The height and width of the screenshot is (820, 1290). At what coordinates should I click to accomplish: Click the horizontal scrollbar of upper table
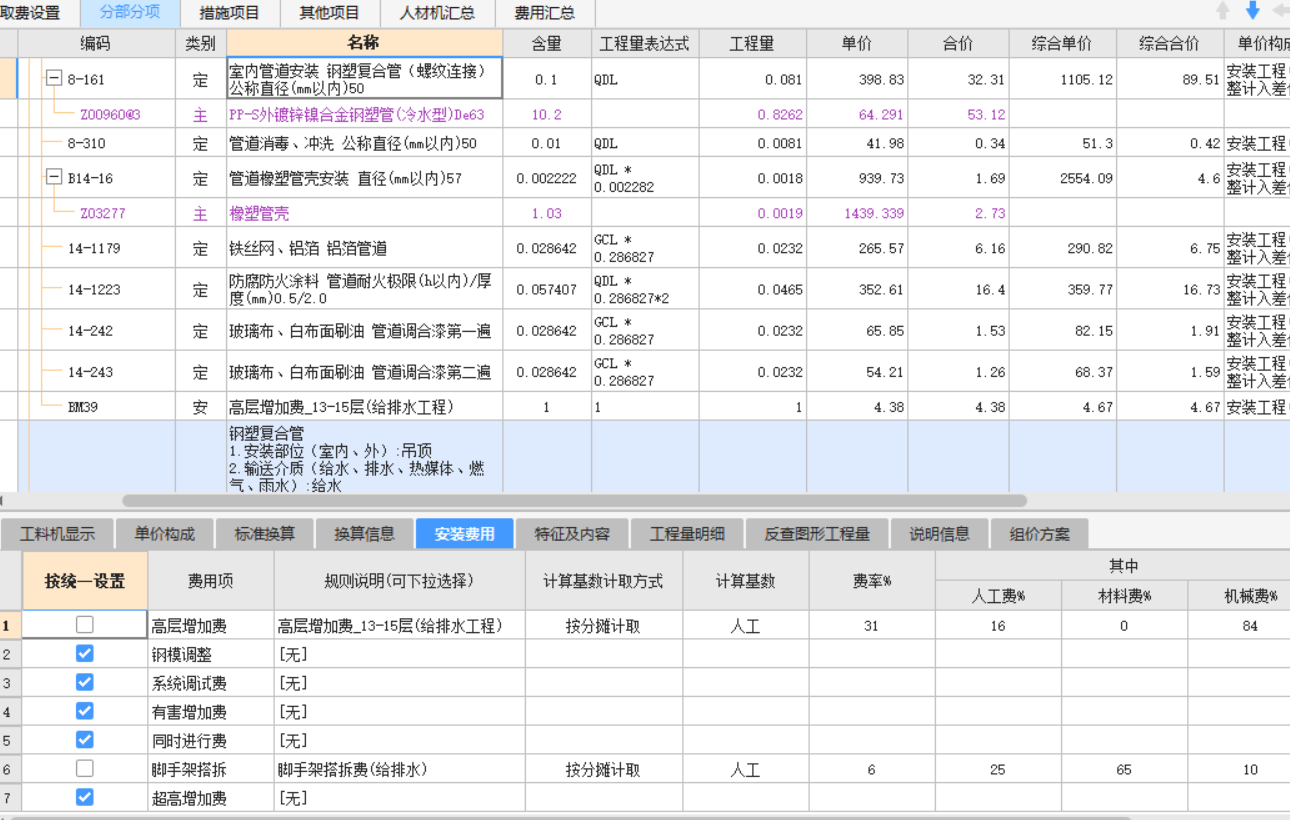pyautogui.click(x=574, y=500)
